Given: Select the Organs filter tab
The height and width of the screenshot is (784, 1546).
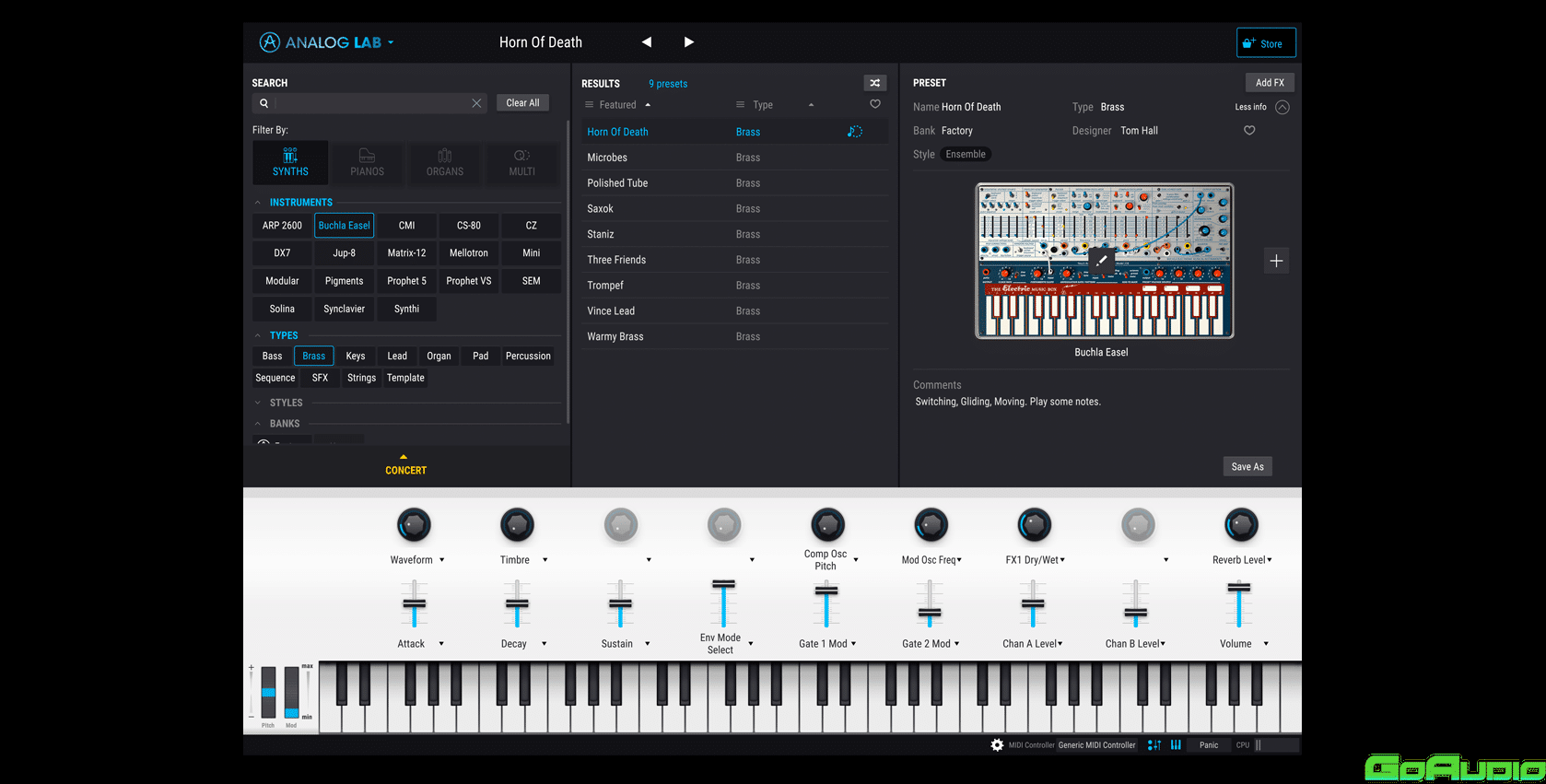Looking at the screenshot, I should click(445, 162).
